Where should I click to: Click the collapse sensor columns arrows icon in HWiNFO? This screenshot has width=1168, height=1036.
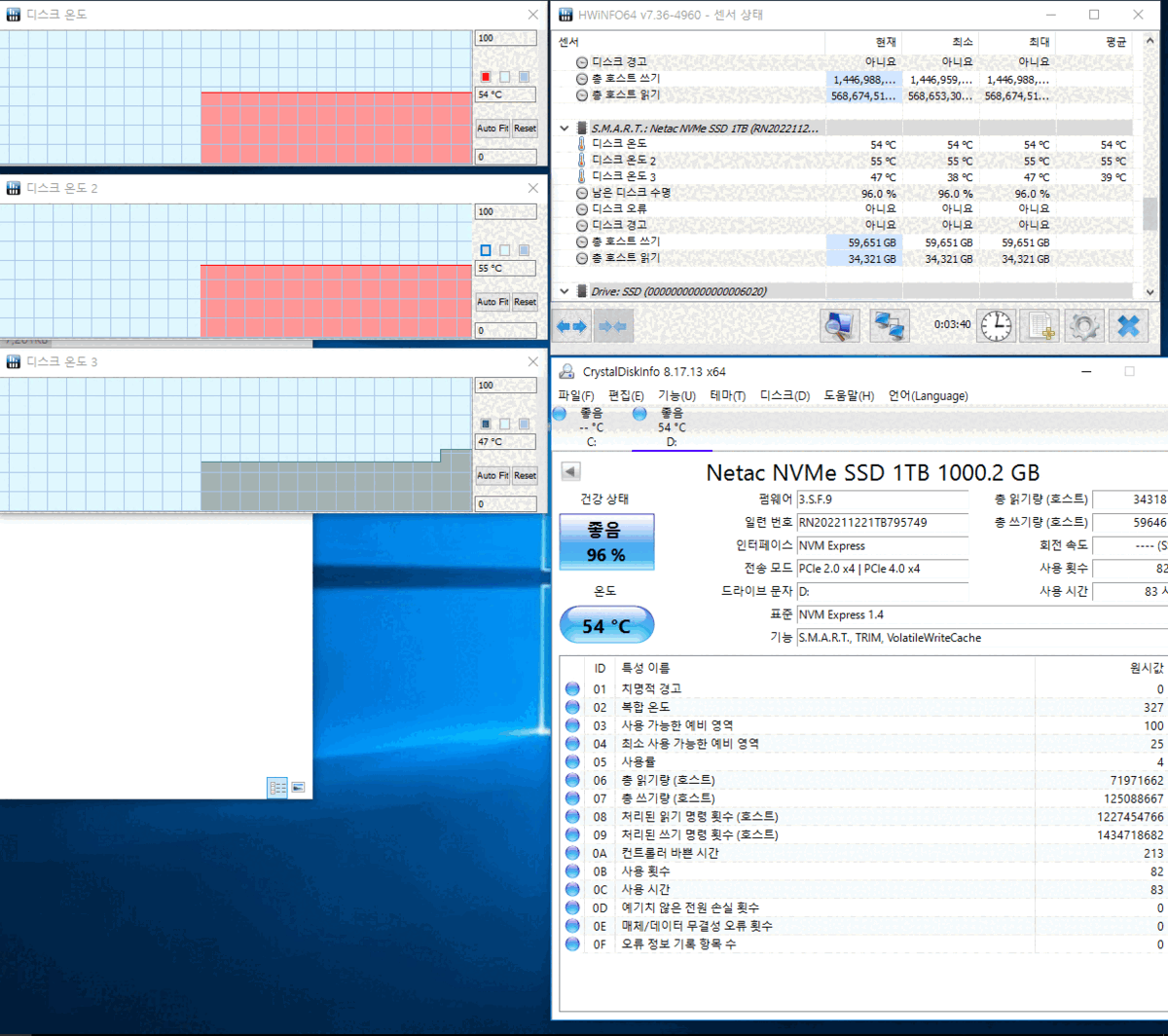click(x=612, y=326)
